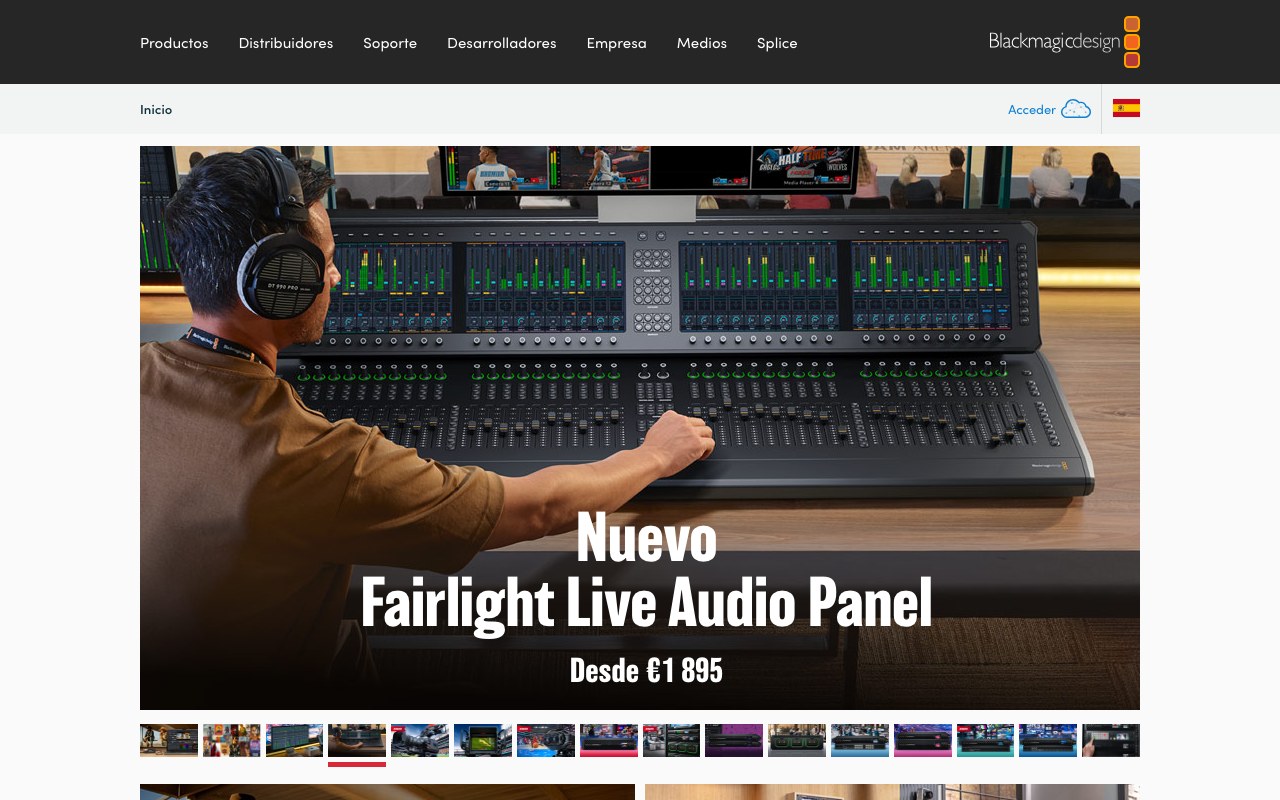Open the Medios menu item
The width and height of the screenshot is (1280, 800).
pos(702,43)
